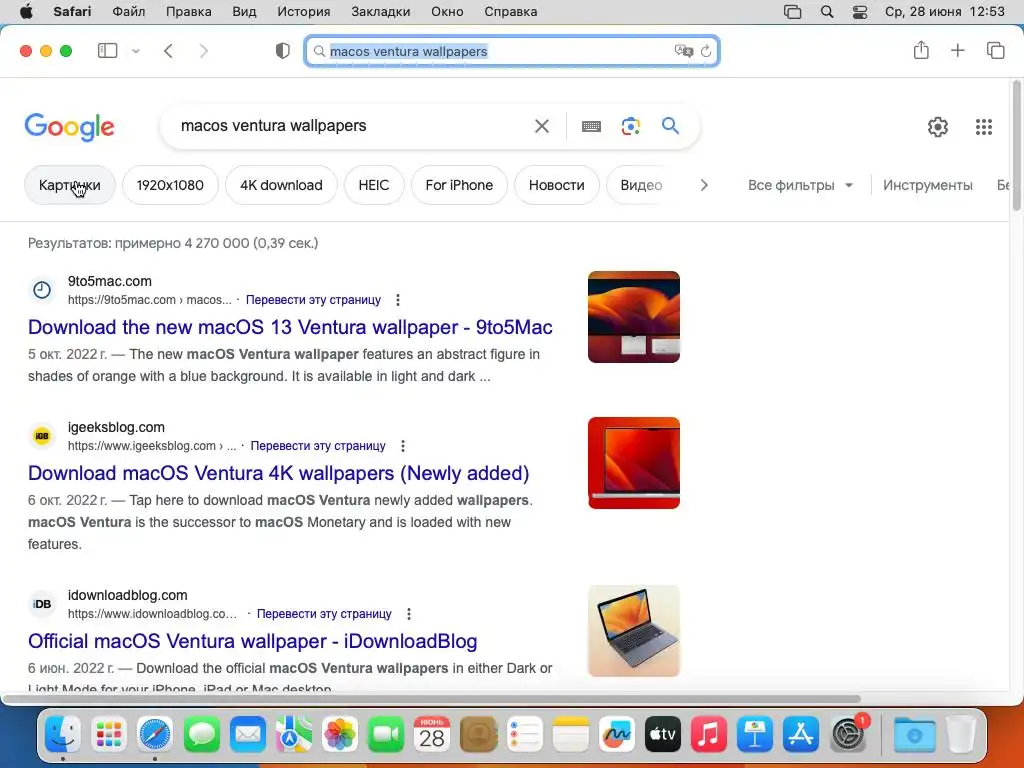The image size is (1024, 768).
Task: Open Google virtual keyboard icon
Action: pos(591,126)
